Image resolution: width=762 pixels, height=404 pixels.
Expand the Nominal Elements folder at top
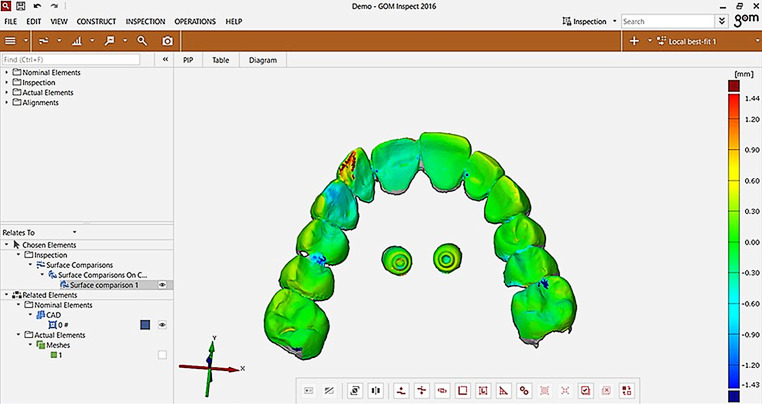coord(7,72)
